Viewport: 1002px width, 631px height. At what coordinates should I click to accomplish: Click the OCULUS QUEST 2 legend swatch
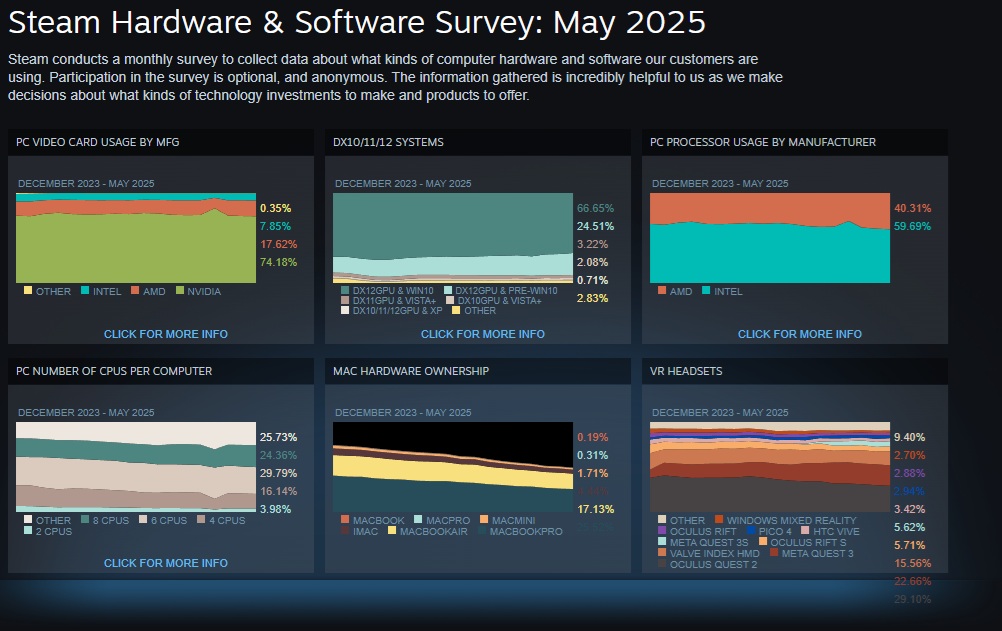click(x=662, y=563)
